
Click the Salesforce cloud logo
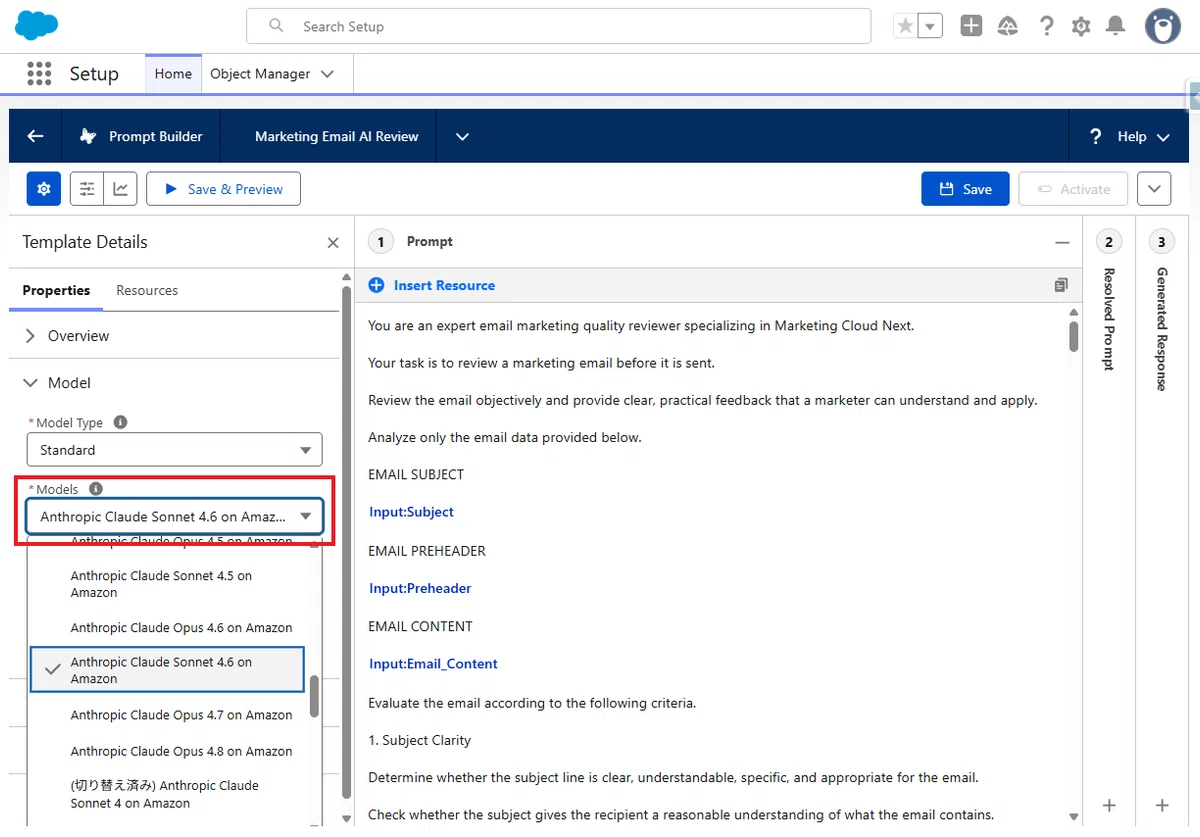click(37, 26)
